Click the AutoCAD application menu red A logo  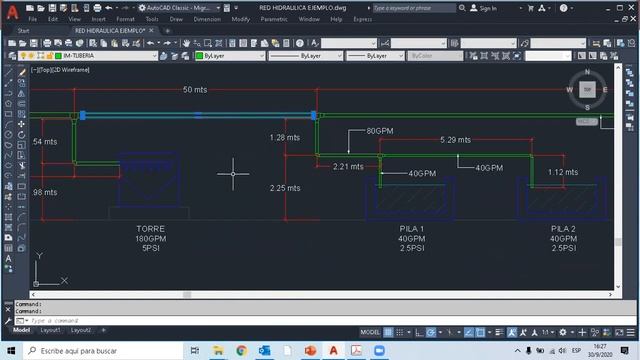coord(13,12)
